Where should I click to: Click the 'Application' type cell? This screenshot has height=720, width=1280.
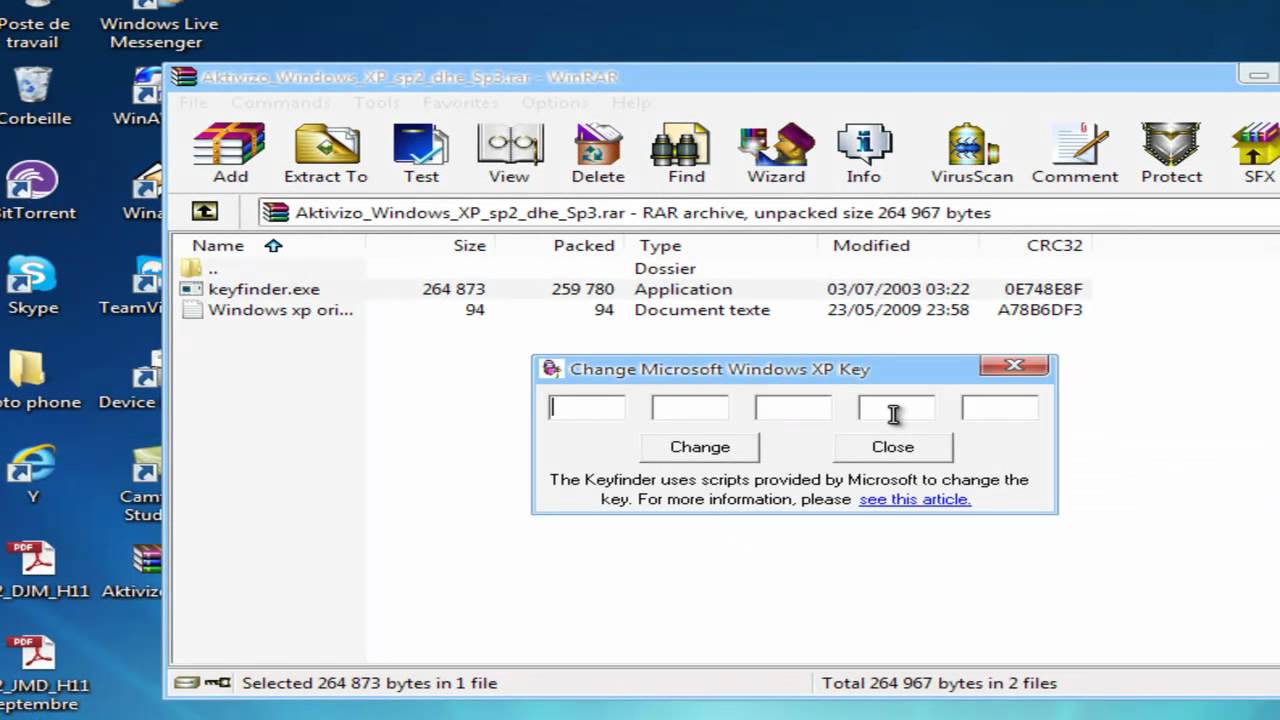(683, 289)
